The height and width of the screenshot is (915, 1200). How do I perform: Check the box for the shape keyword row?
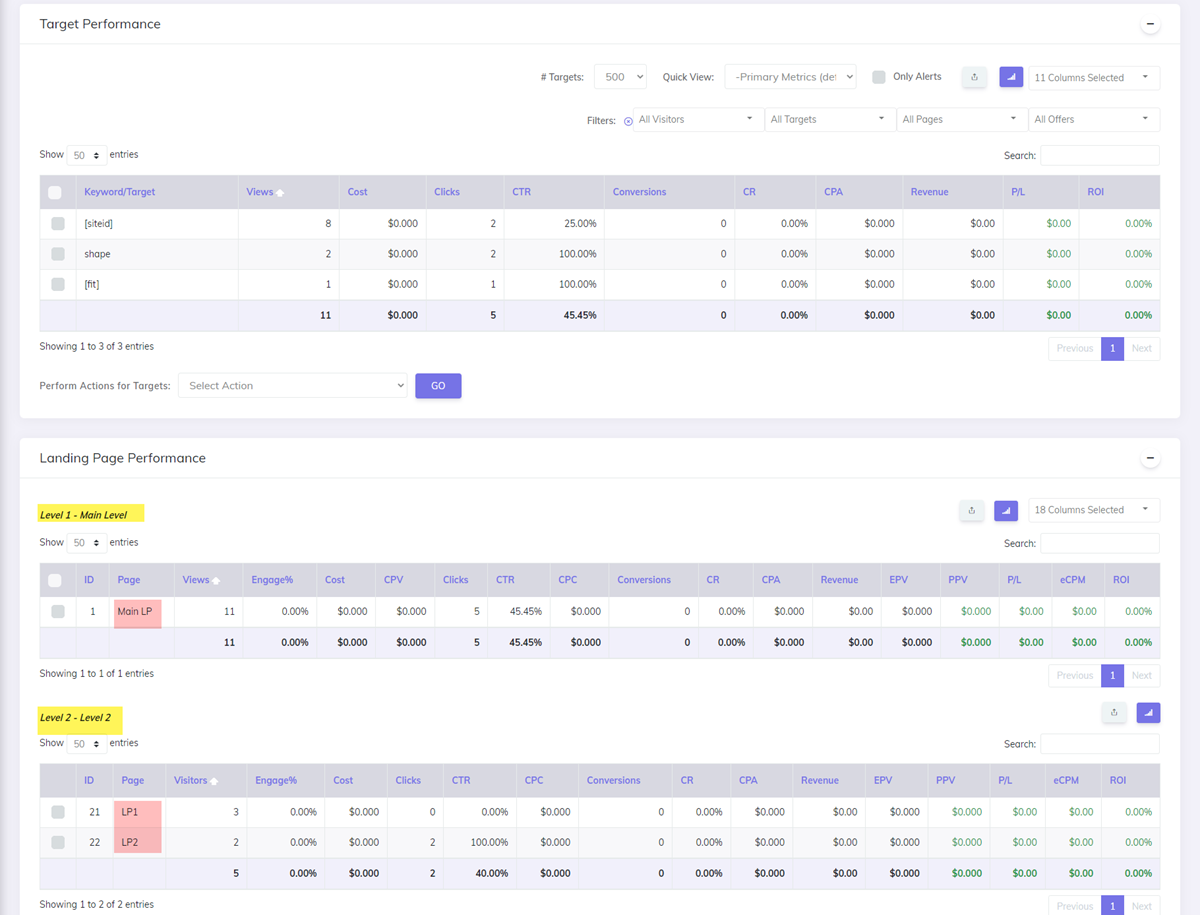point(58,254)
